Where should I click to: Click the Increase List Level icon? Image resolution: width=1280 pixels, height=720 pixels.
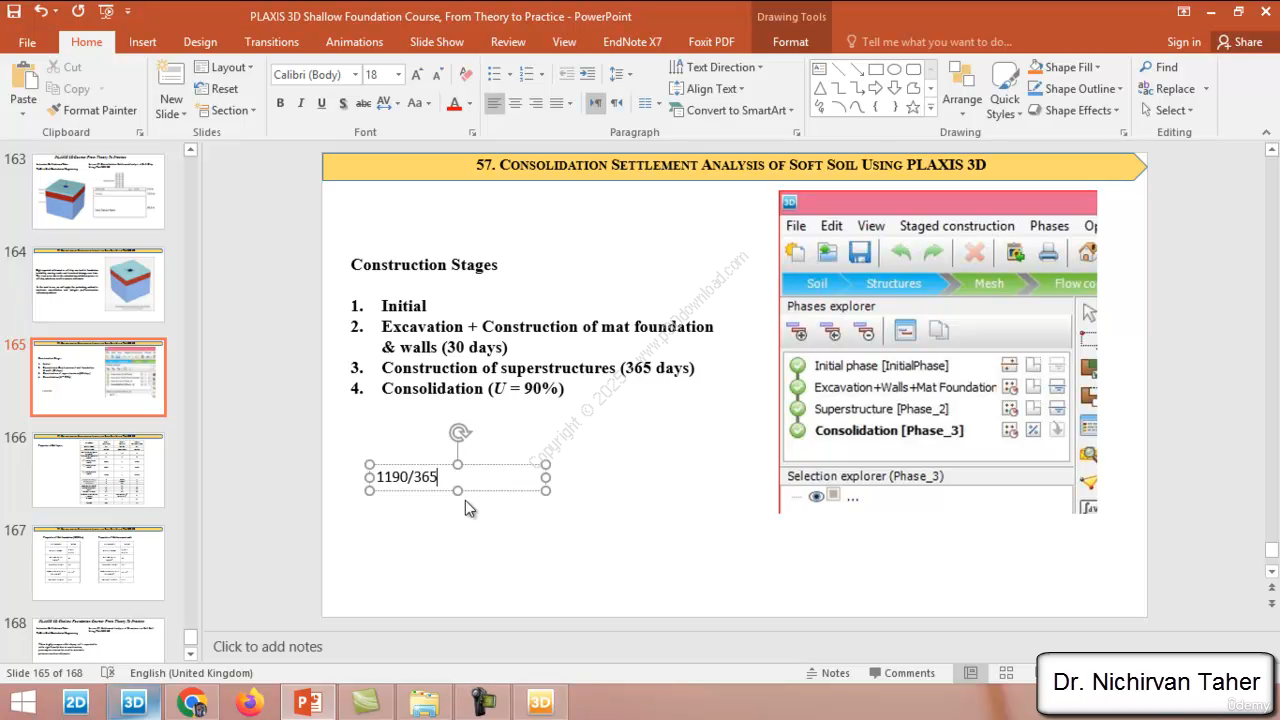[588, 75]
